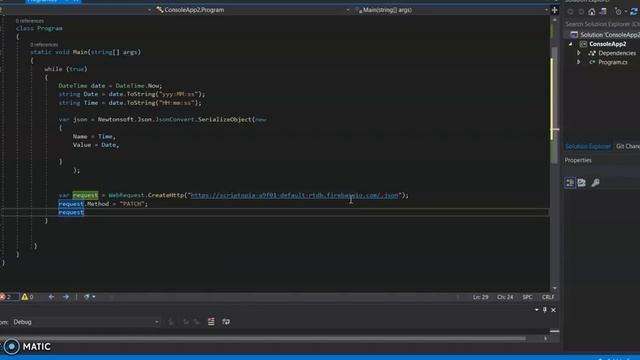Screen dimensions: 640x360
Task: Click the Properties panel title
Action: click(578, 160)
